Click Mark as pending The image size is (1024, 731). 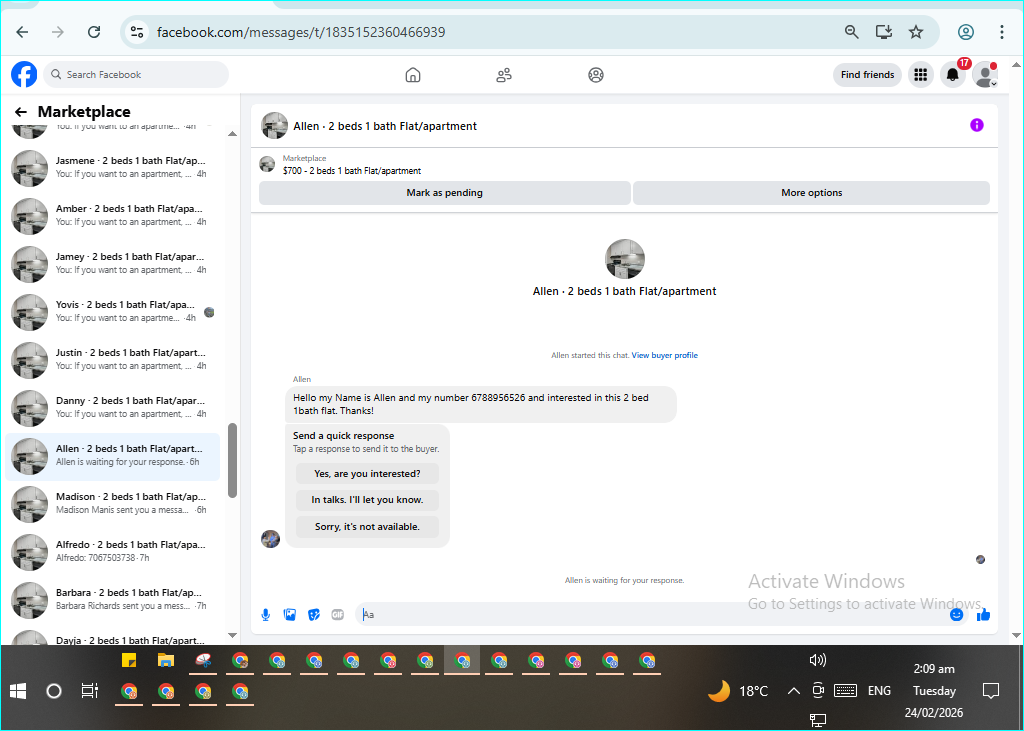click(x=445, y=193)
